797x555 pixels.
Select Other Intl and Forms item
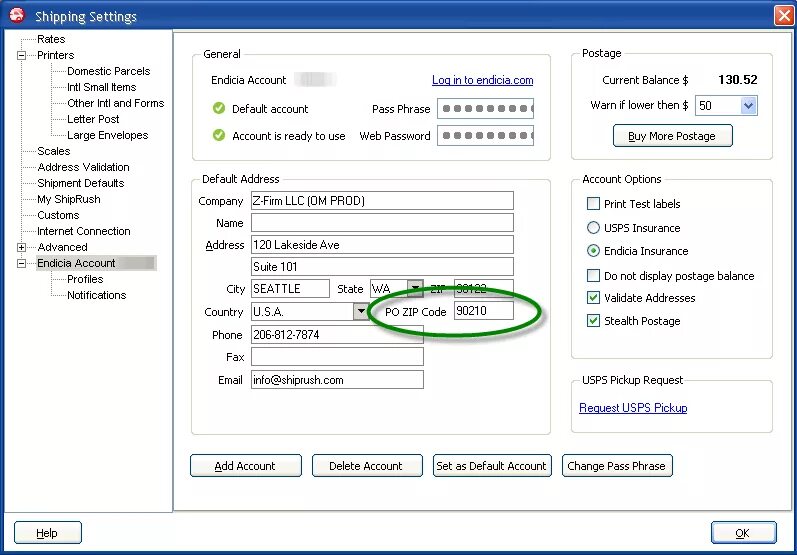(116, 103)
